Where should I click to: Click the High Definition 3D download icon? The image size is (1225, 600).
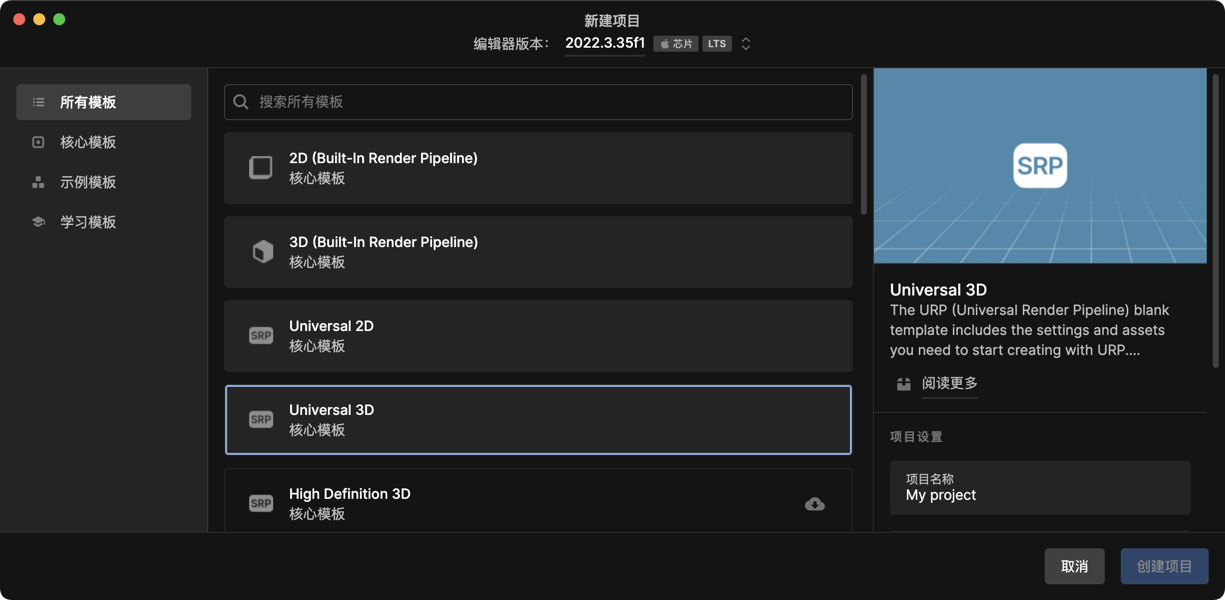[x=815, y=504]
